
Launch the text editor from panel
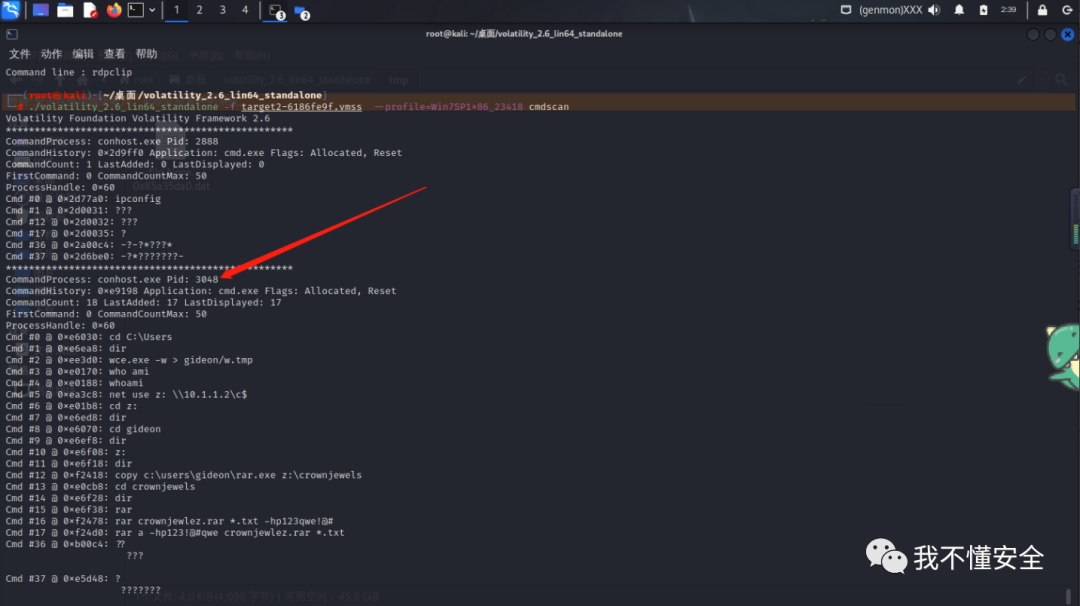[x=90, y=10]
